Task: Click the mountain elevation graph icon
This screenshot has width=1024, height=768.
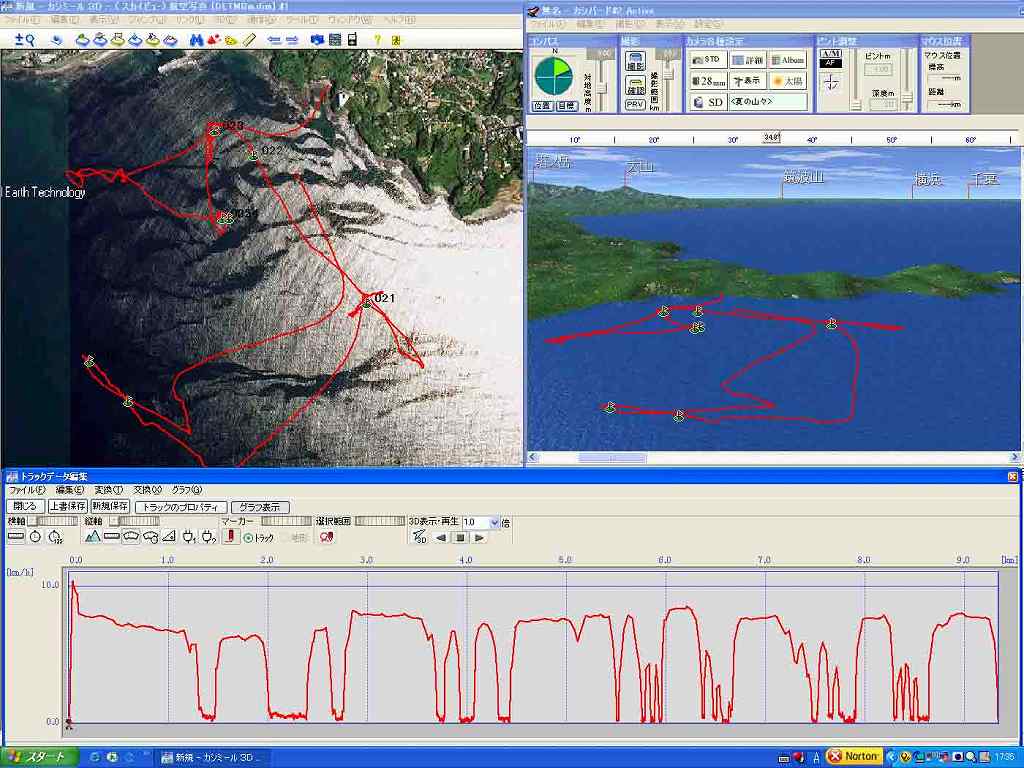Action: click(x=93, y=537)
